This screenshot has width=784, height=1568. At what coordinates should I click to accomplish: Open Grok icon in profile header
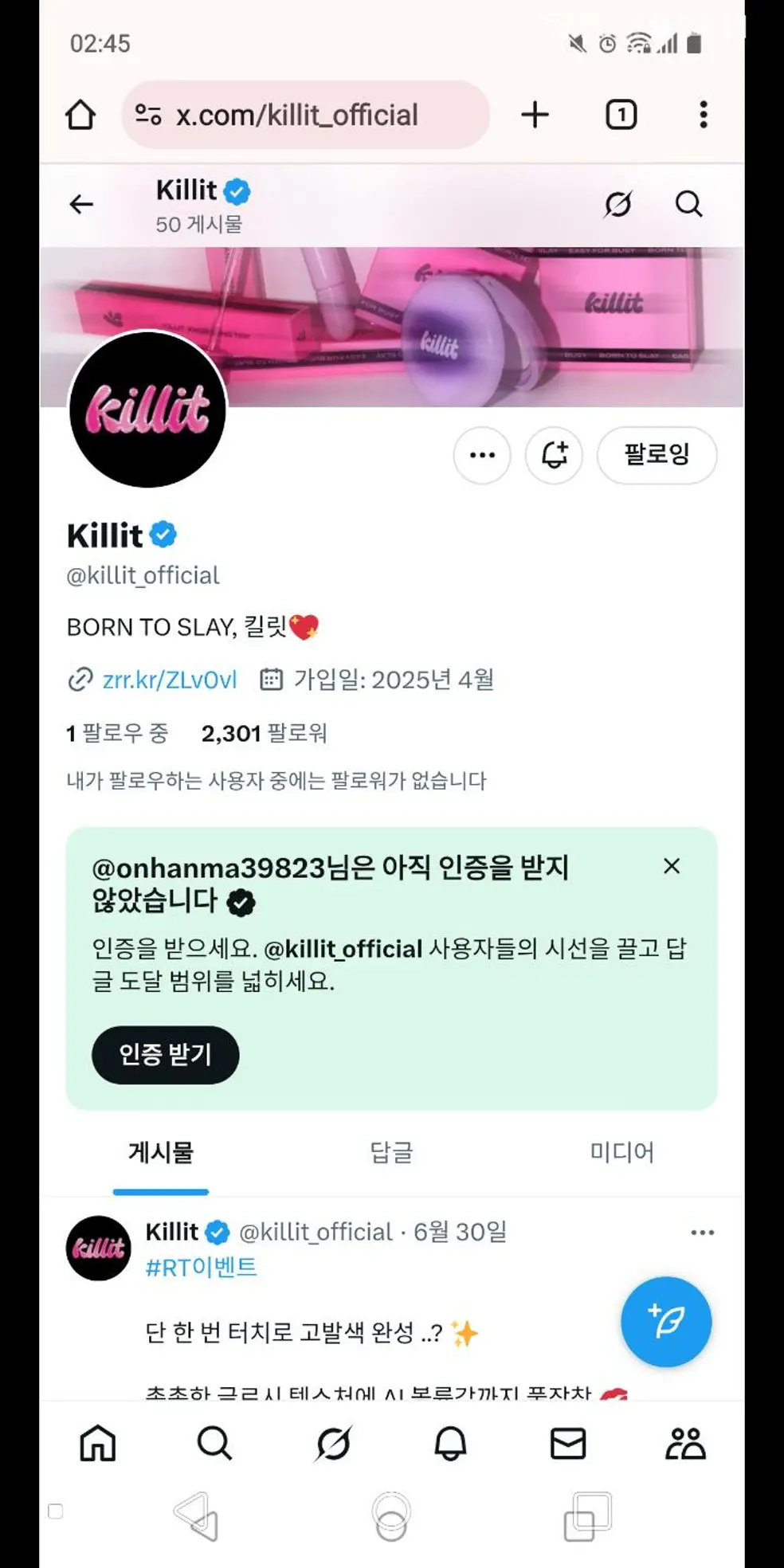click(x=617, y=205)
